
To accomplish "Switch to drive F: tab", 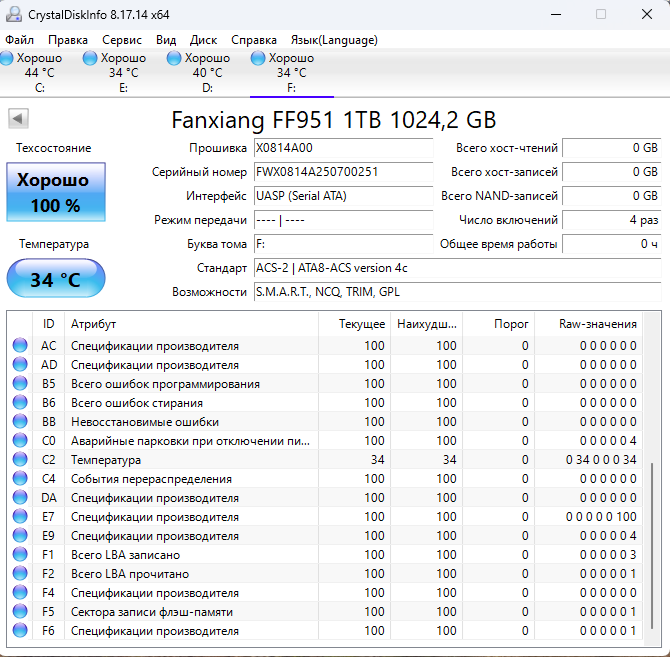I will click(291, 72).
